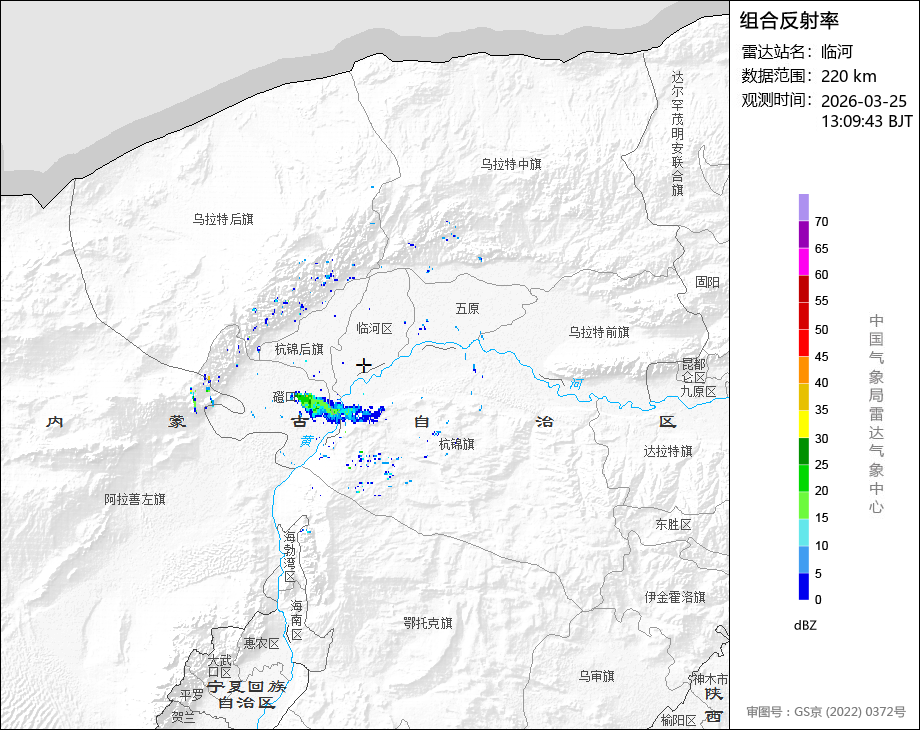
Task: Pick the dark red 55–60 dBZ swatch
Action: pyautogui.click(x=804, y=289)
